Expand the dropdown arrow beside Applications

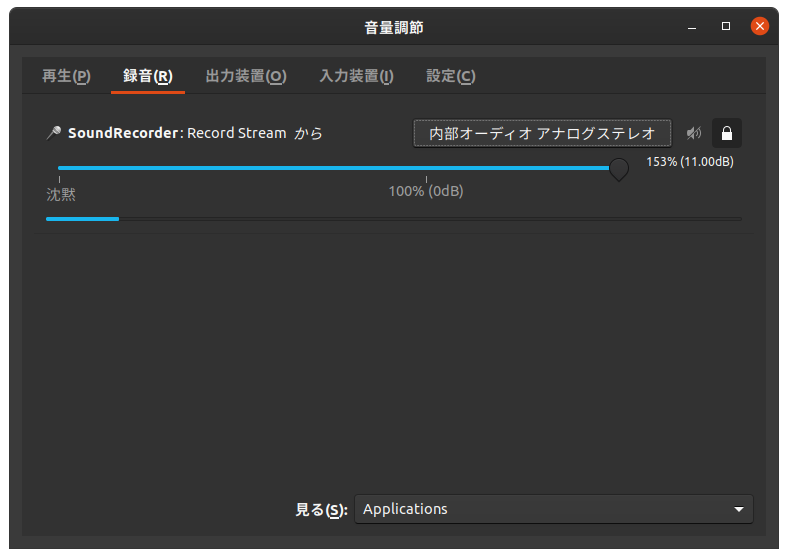click(738, 509)
